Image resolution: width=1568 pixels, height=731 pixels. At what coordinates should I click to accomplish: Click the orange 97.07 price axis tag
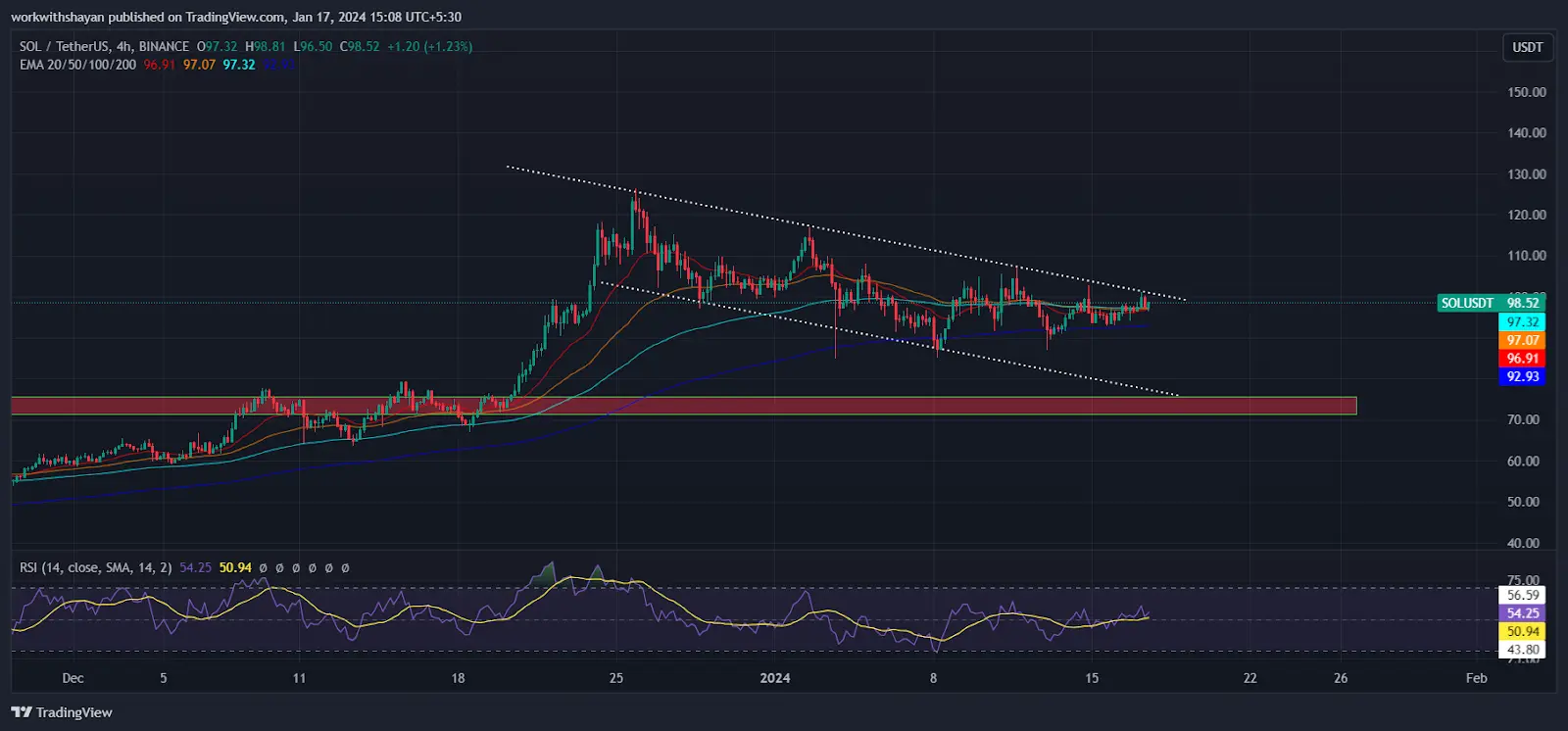1522,340
